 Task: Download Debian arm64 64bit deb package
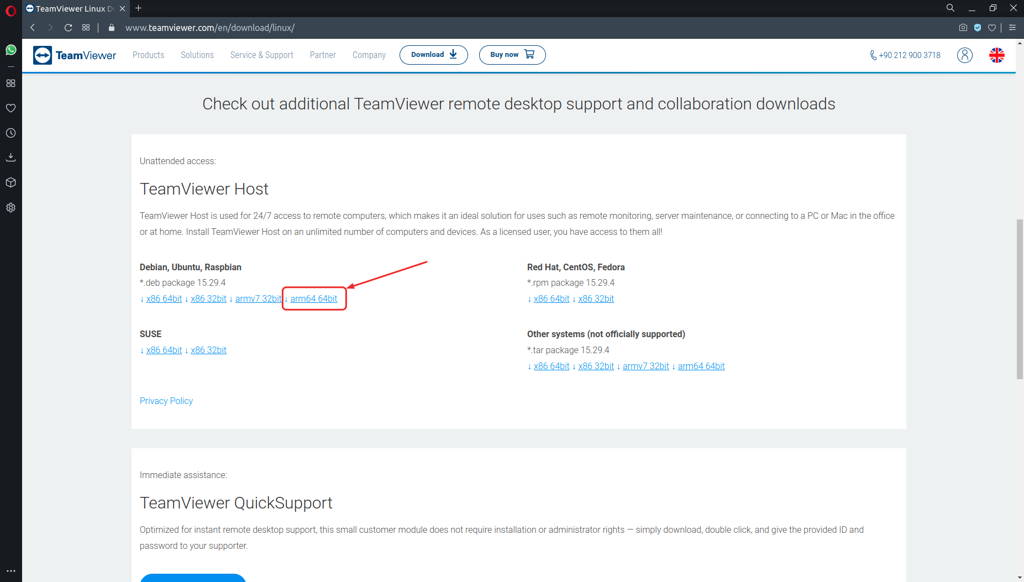coord(313,299)
